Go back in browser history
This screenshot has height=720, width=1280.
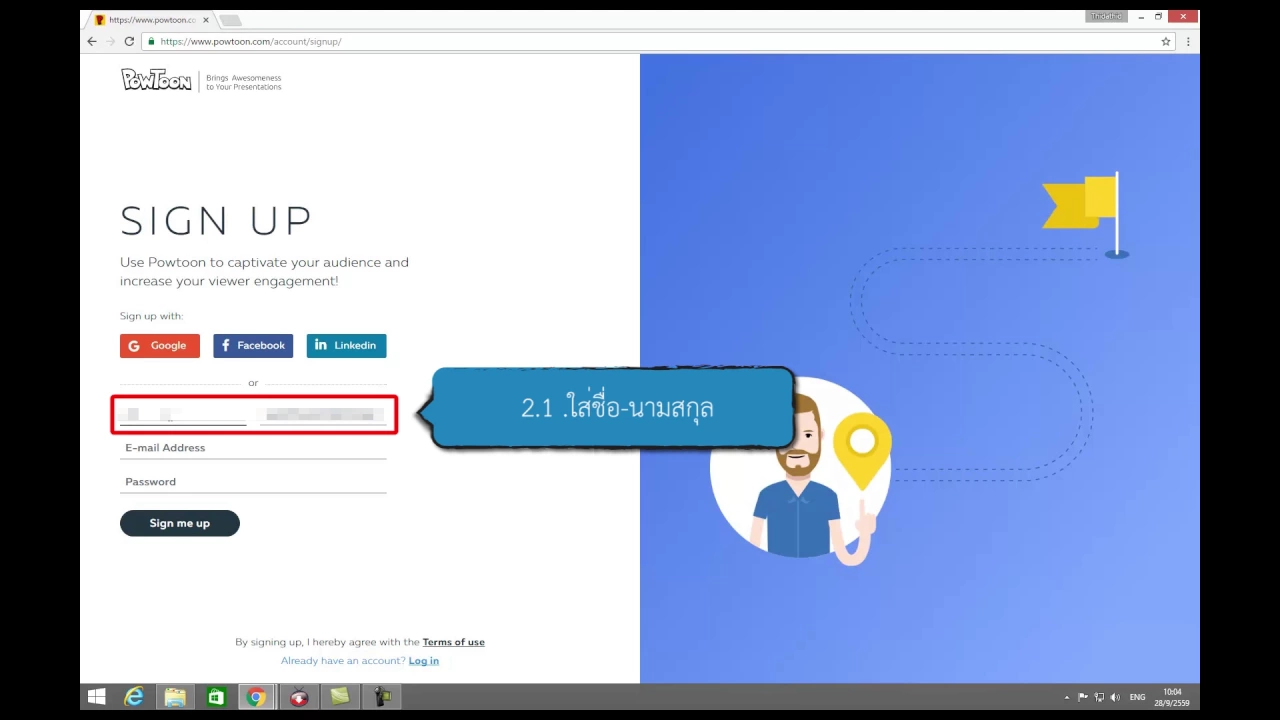(92, 41)
